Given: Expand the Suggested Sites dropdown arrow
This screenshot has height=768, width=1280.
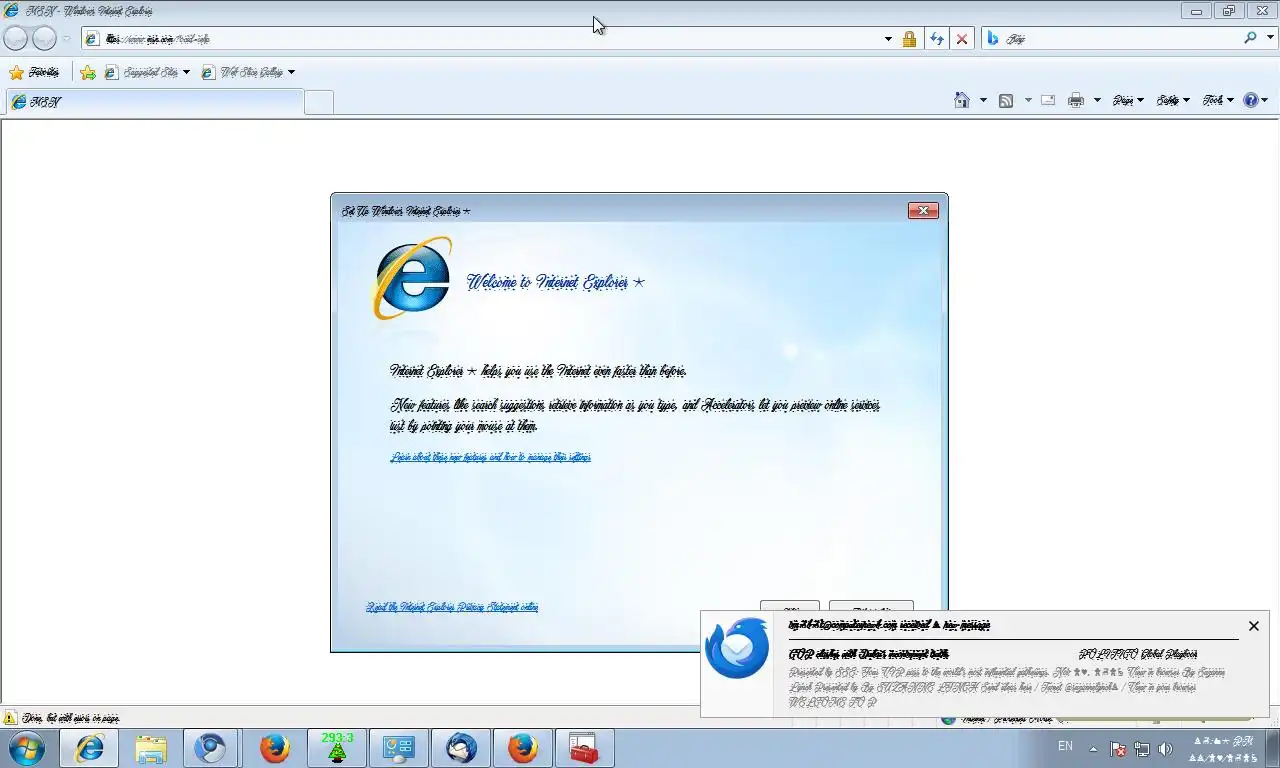Looking at the screenshot, I should point(186,72).
